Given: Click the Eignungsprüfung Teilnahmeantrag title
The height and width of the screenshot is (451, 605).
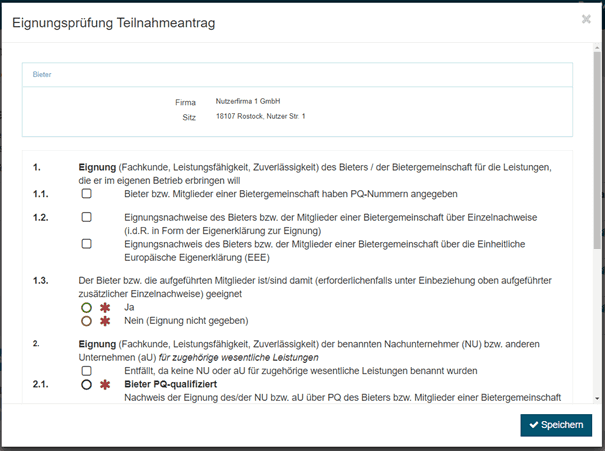Looking at the screenshot, I should click(x=113, y=22).
